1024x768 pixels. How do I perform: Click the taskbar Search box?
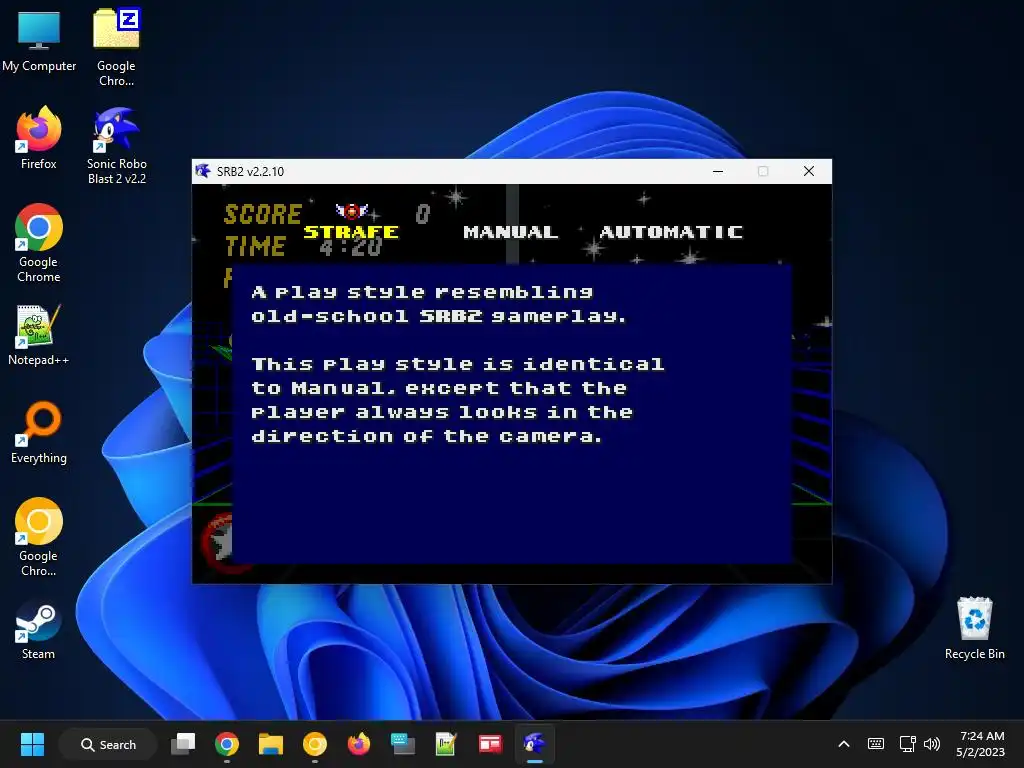[108, 744]
